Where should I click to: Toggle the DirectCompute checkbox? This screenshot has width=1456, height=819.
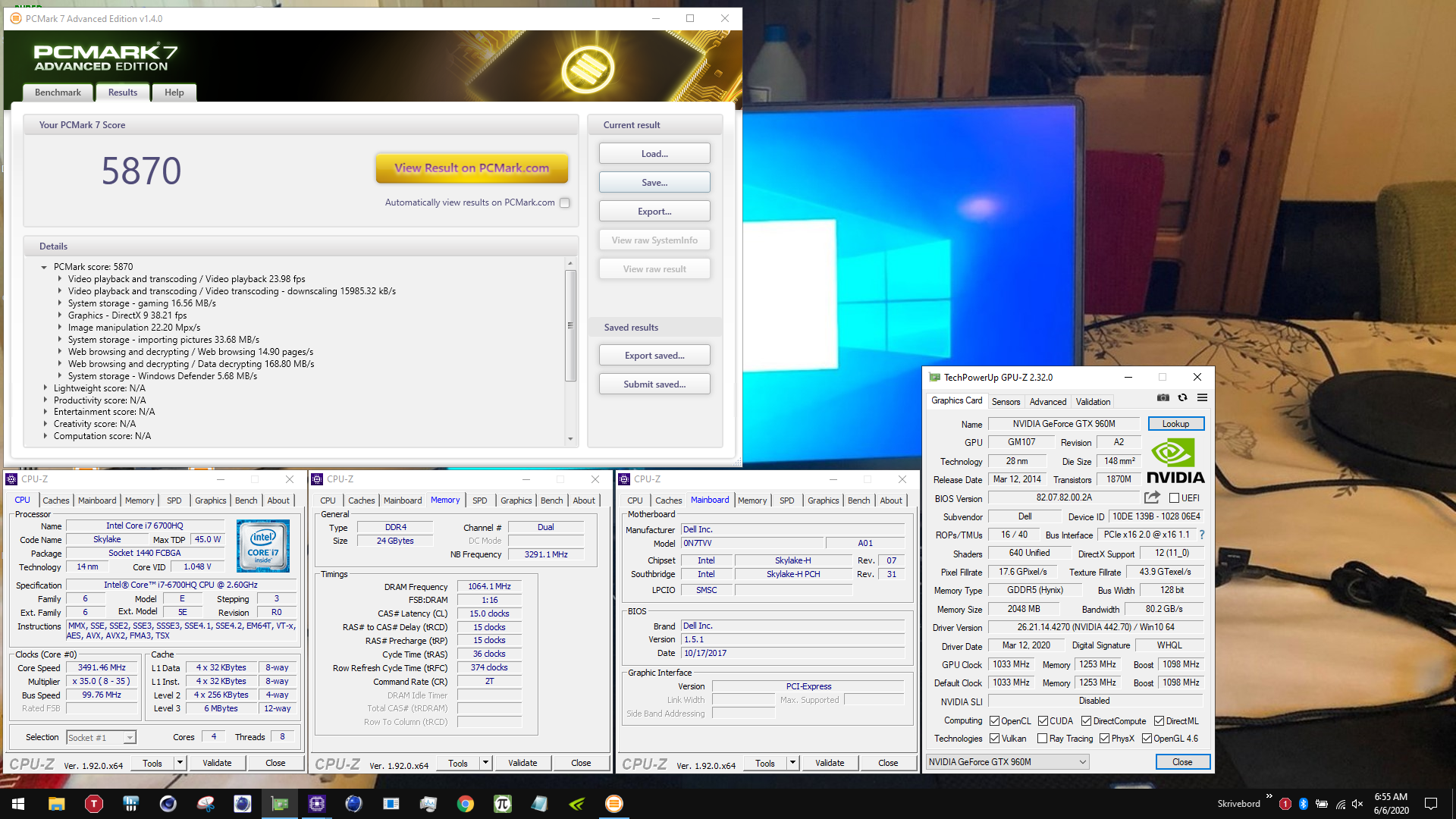coord(1086,721)
